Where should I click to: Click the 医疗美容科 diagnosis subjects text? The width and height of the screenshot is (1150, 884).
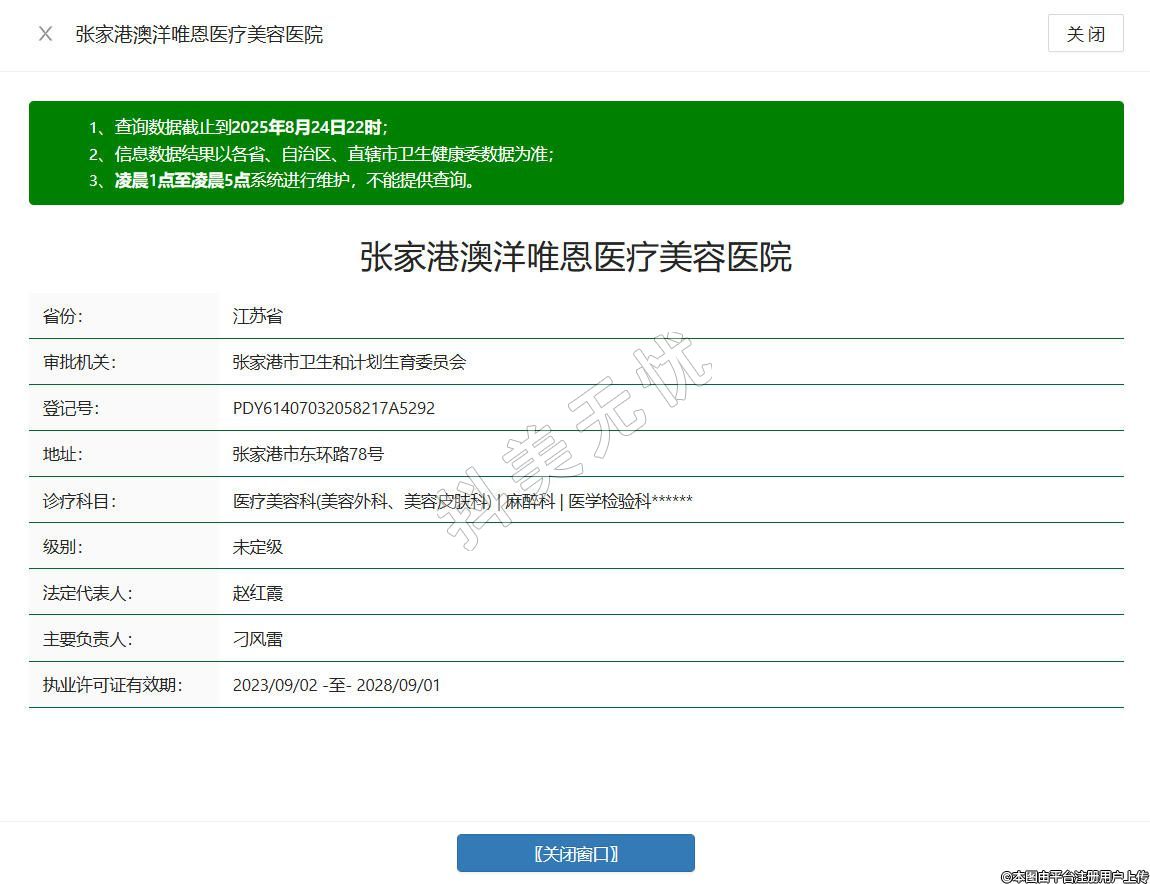click(x=462, y=501)
